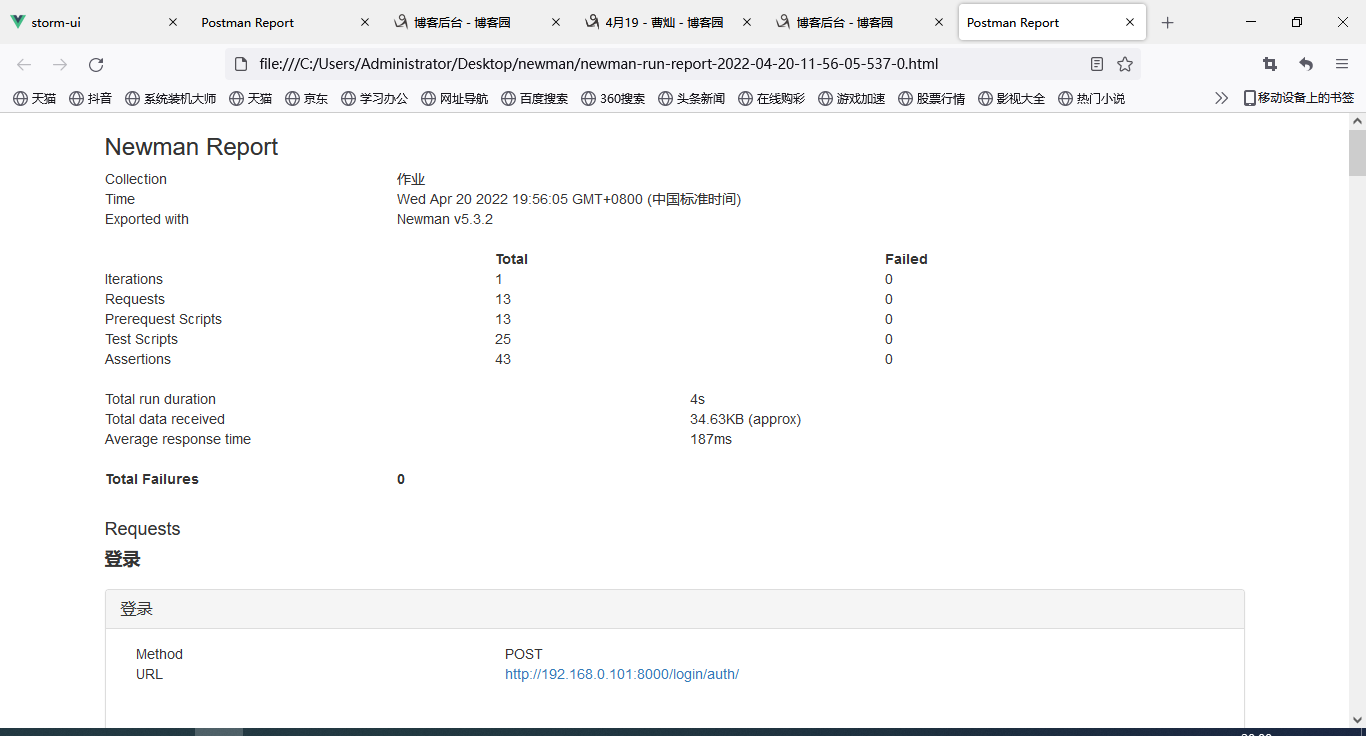Click the page scrollbar up arrow
Screen dimensions: 1366x736
(1357, 121)
